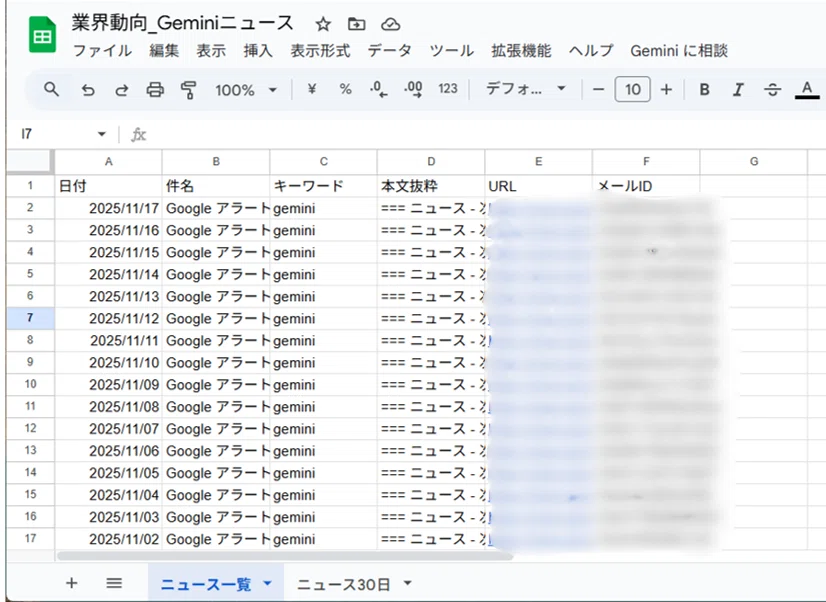Select the メールID header cell
The width and height of the screenshot is (826, 602).
point(646,186)
